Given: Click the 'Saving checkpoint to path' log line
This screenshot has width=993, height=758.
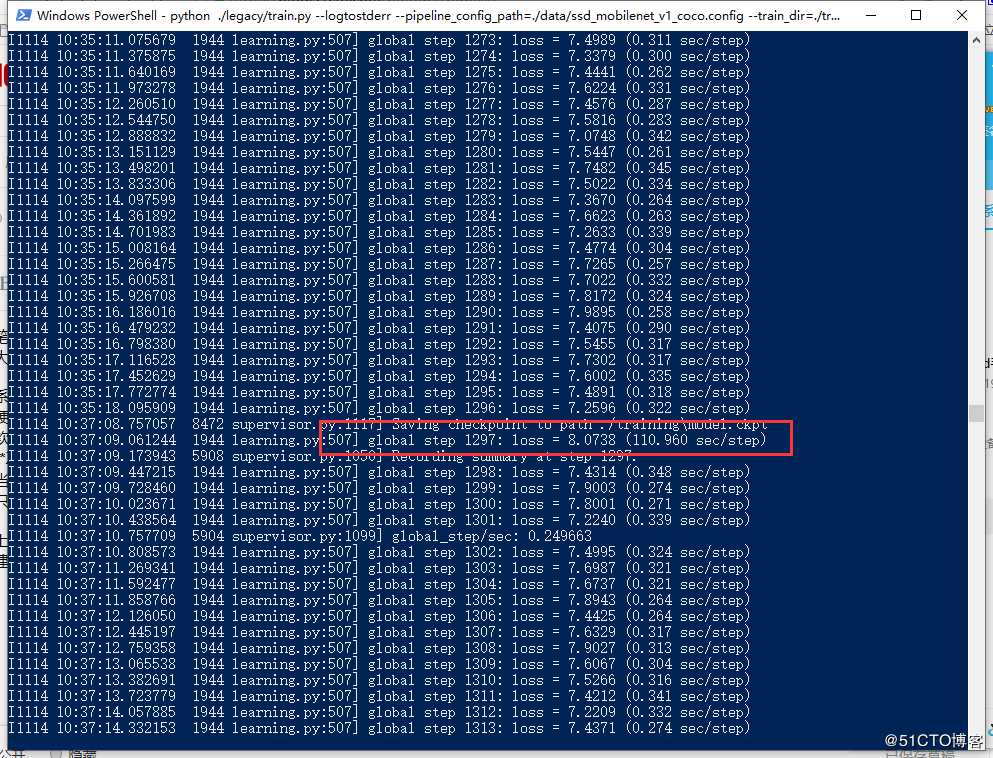Looking at the screenshot, I should click(x=388, y=424).
